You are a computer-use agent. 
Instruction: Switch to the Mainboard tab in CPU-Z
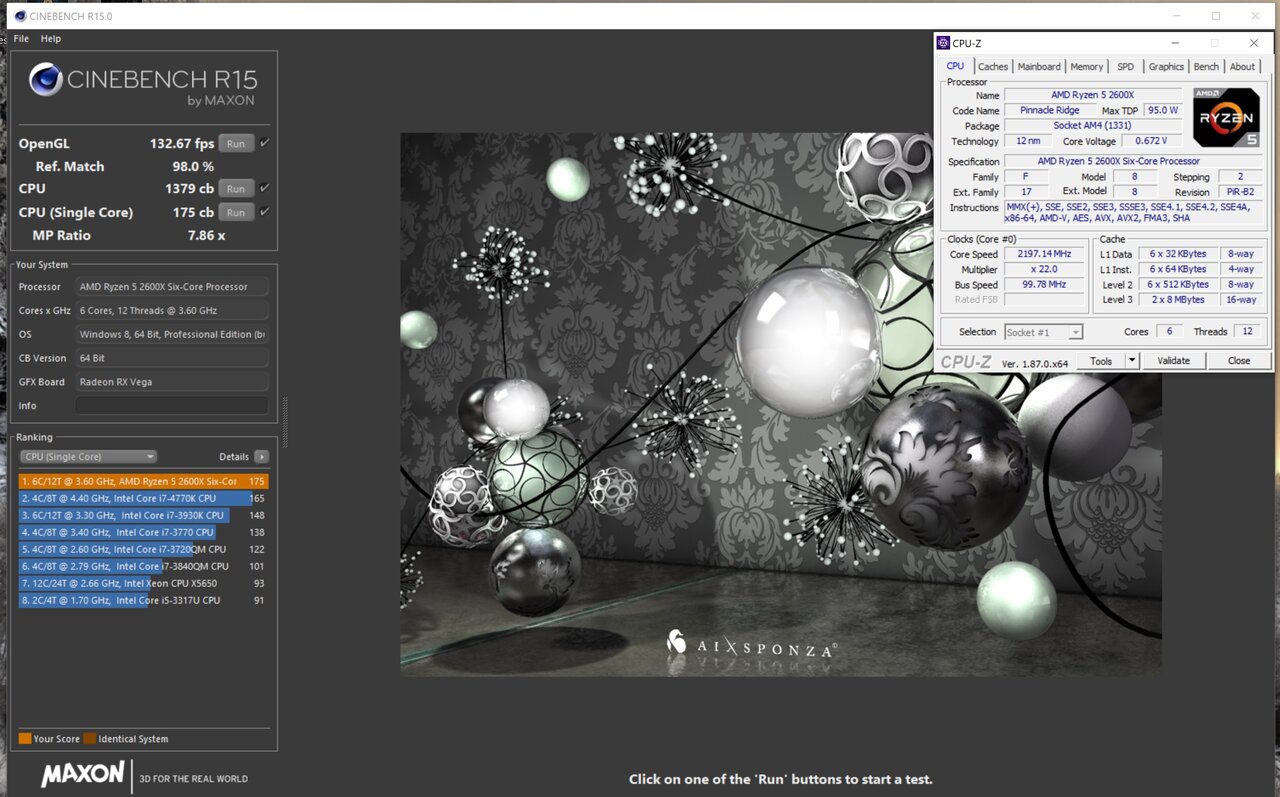click(x=1039, y=67)
